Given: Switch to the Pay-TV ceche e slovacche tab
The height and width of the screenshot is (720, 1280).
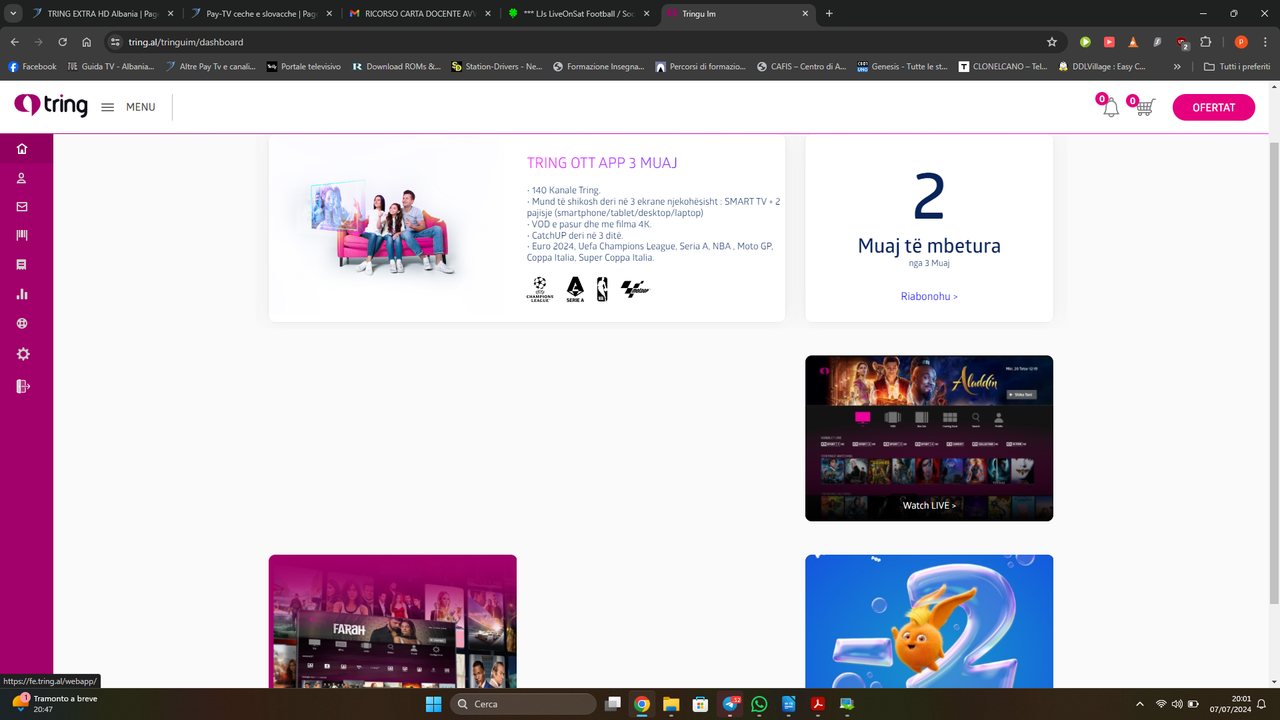Looking at the screenshot, I should [260, 13].
